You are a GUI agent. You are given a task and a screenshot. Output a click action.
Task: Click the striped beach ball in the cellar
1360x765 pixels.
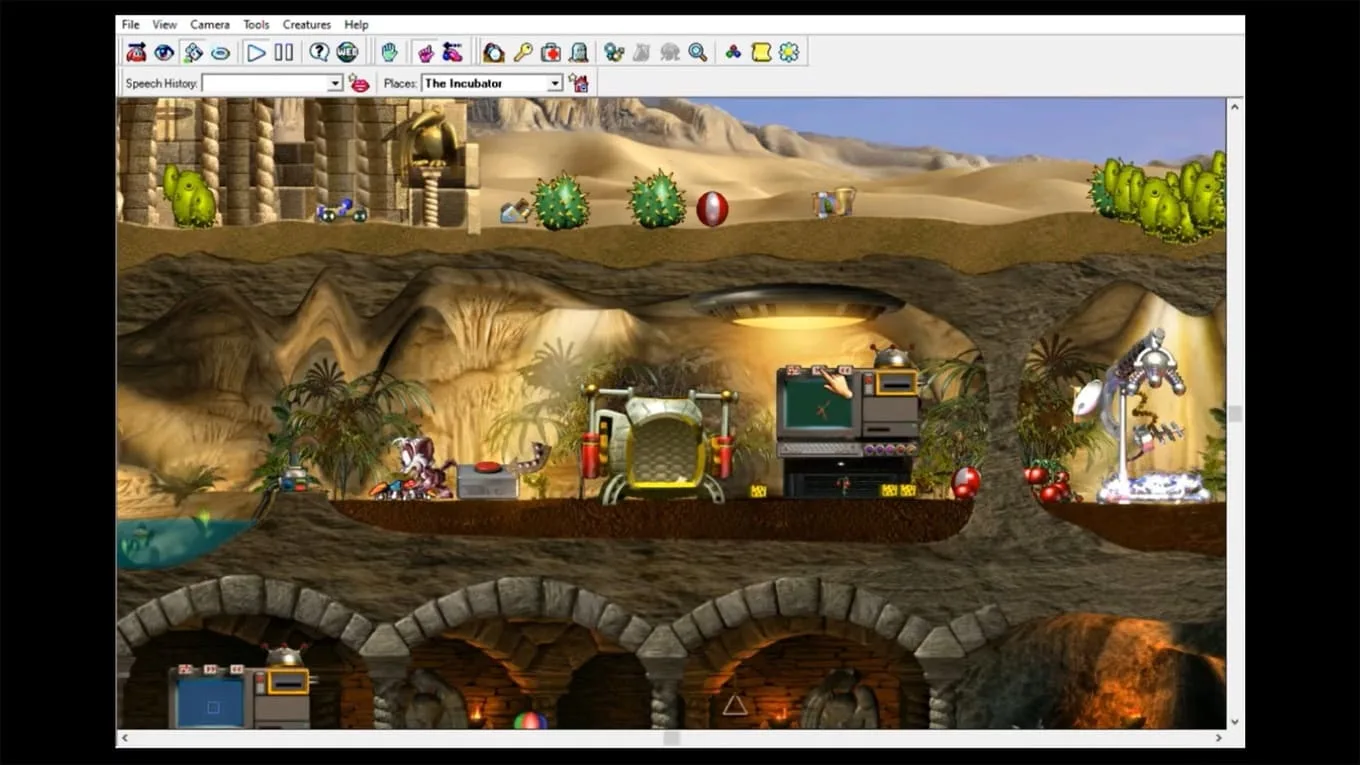[x=530, y=721]
